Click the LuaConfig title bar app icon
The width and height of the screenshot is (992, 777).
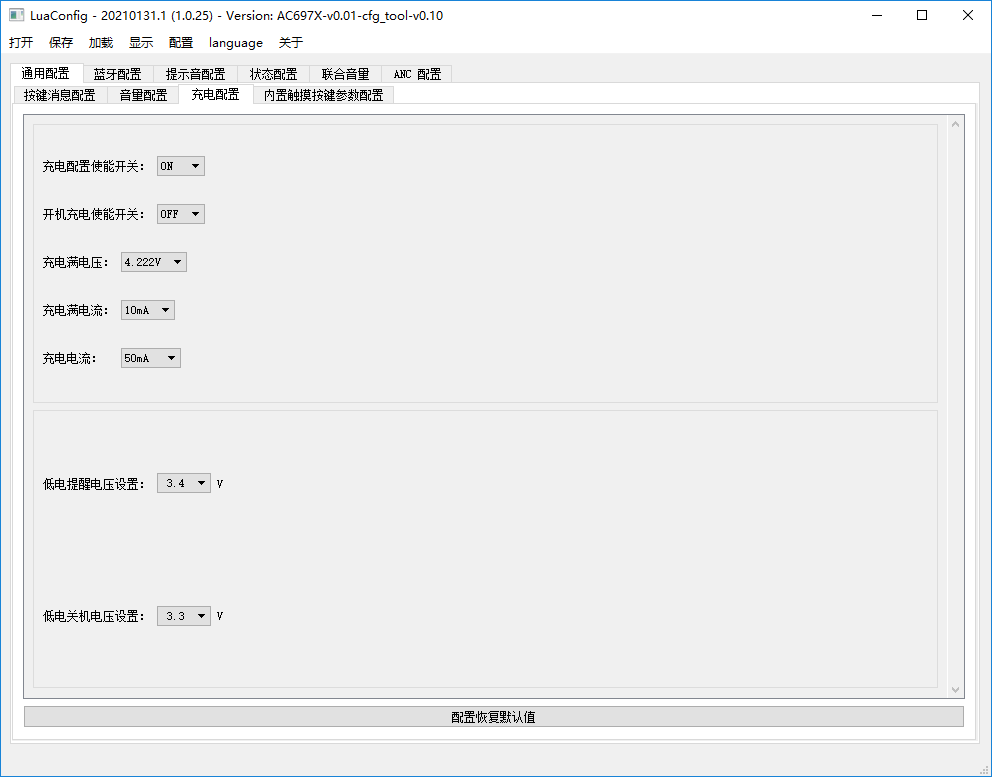(x=16, y=15)
